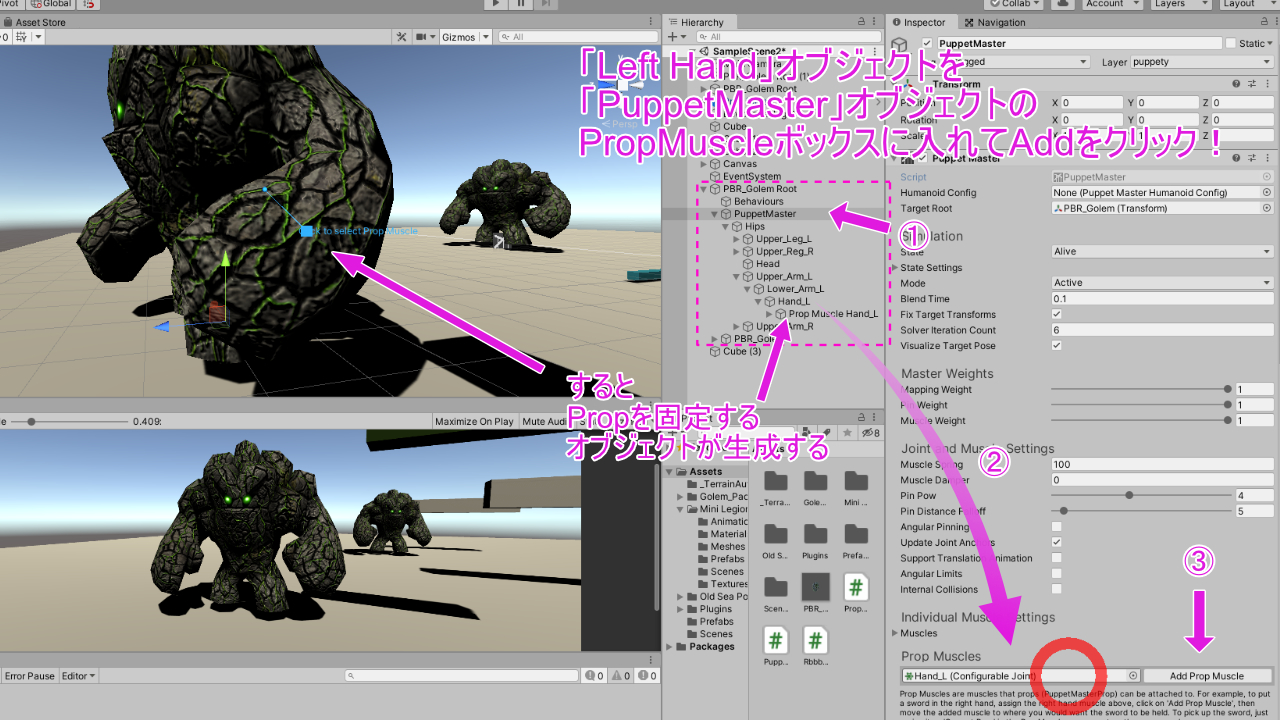Adjust the Pin Distance Falloff slider
This screenshot has width=1280, height=720.
pyautogui.click(x=1140, y=511)
